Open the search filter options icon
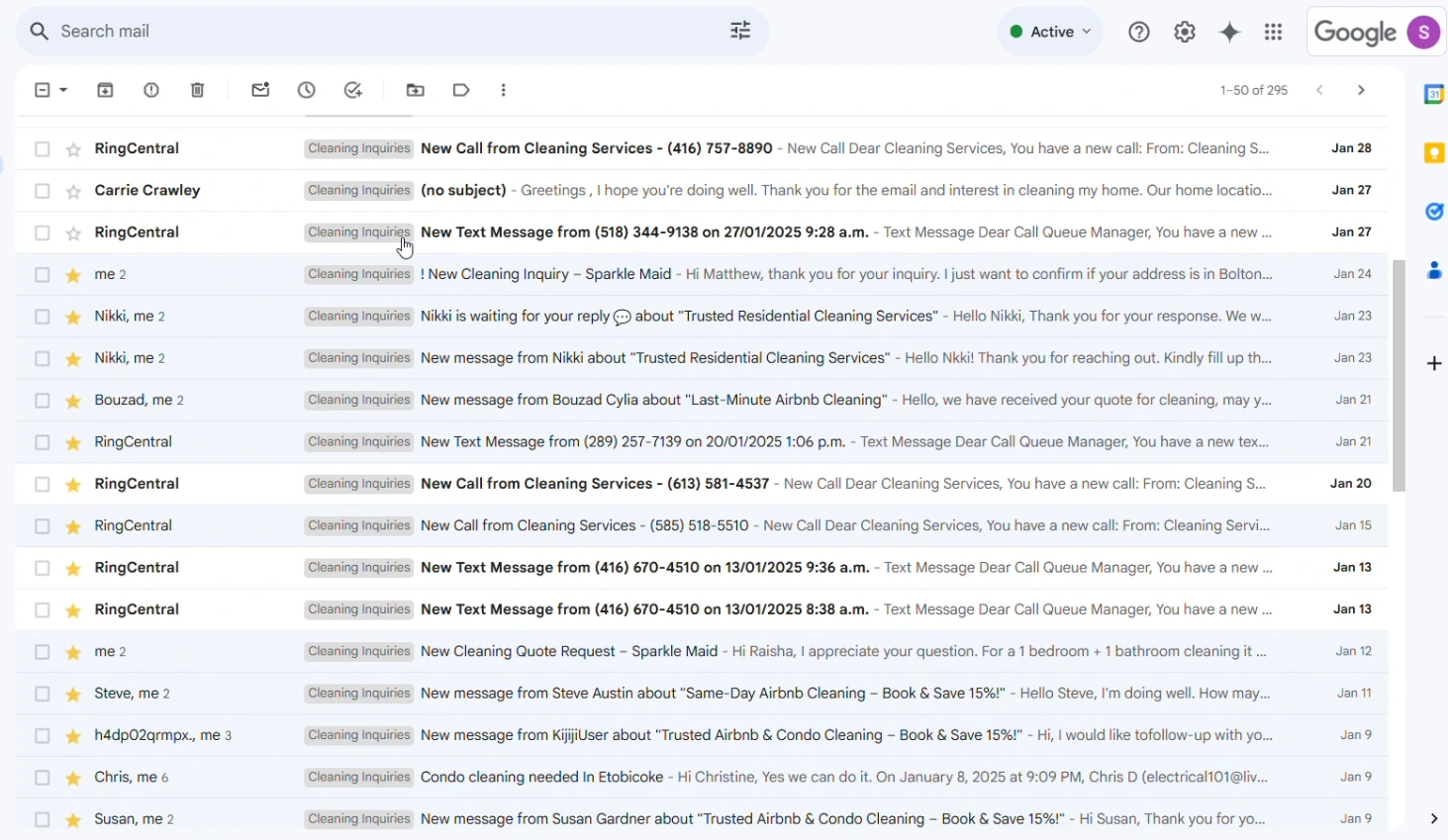The image size is (1448, 840). click(740, 31)
